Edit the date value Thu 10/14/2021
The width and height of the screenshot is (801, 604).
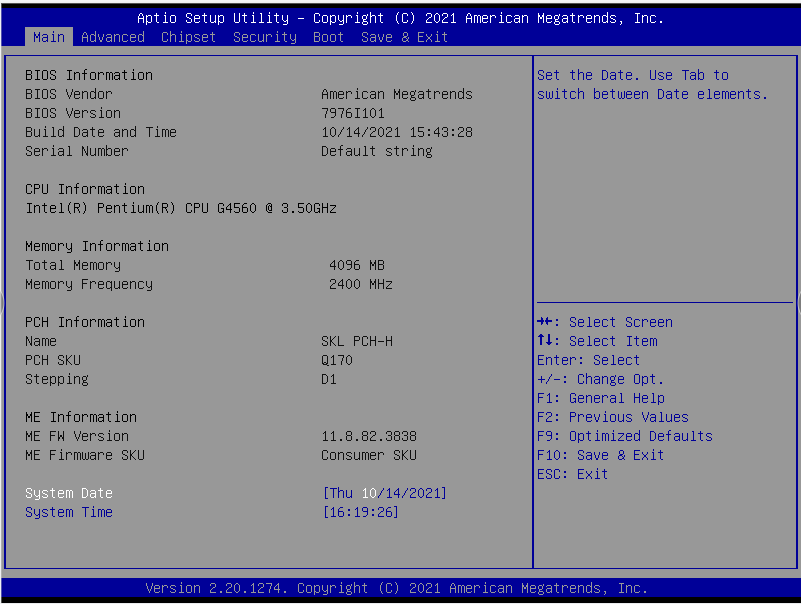click(x=384, y=493)
